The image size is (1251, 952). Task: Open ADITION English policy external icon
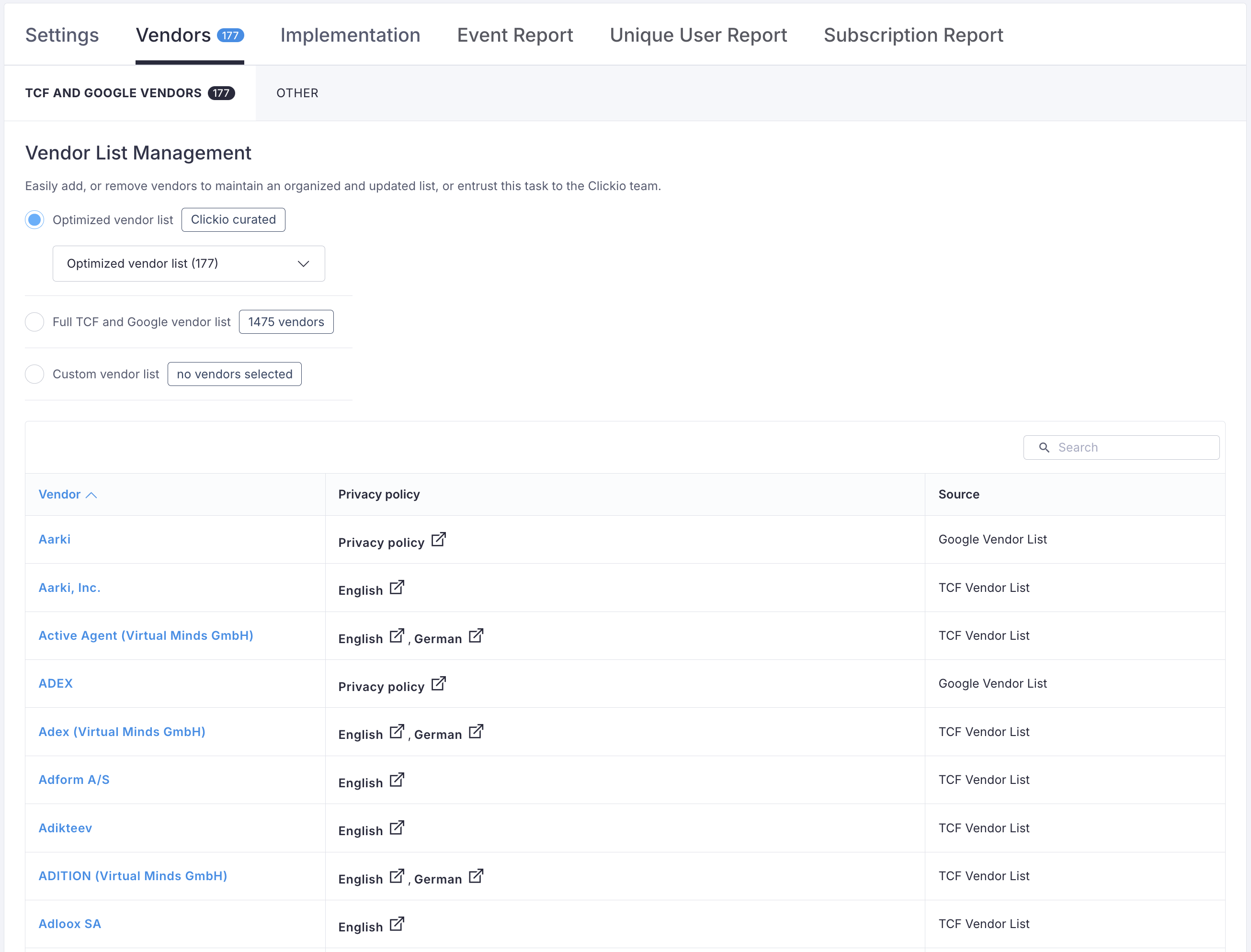point(397,875)
